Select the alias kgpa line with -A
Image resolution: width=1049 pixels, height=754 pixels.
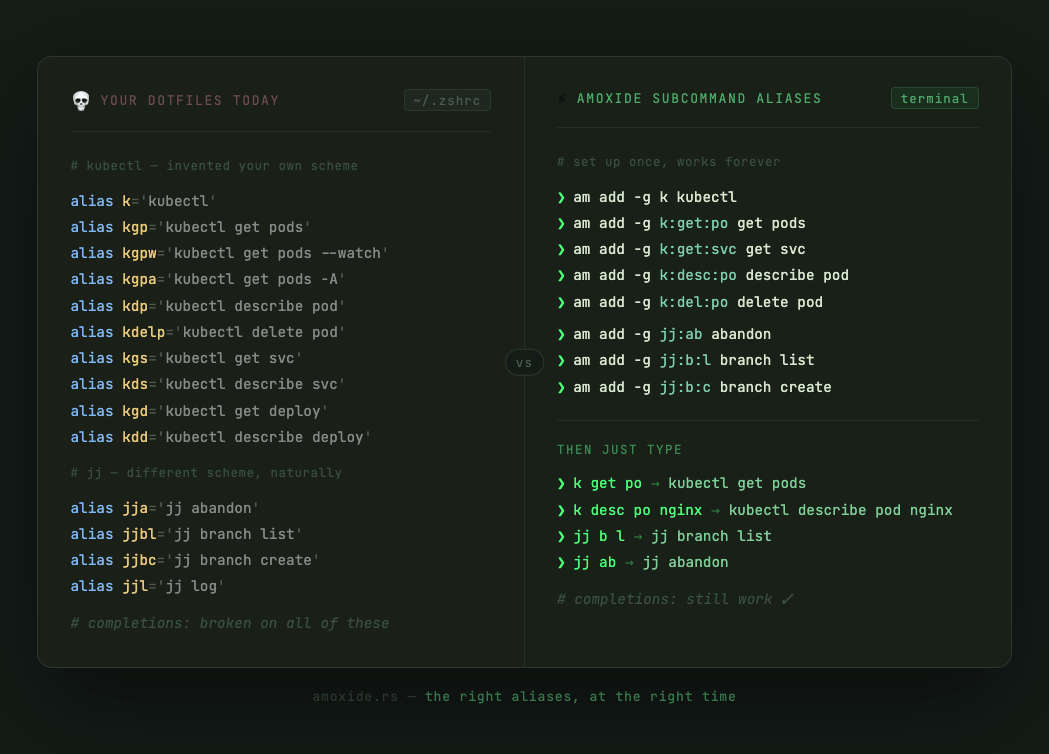[x=207, y=280]
